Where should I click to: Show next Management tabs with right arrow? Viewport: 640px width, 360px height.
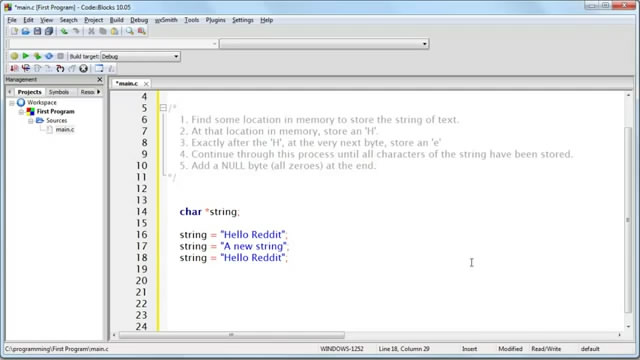(99, 92)
